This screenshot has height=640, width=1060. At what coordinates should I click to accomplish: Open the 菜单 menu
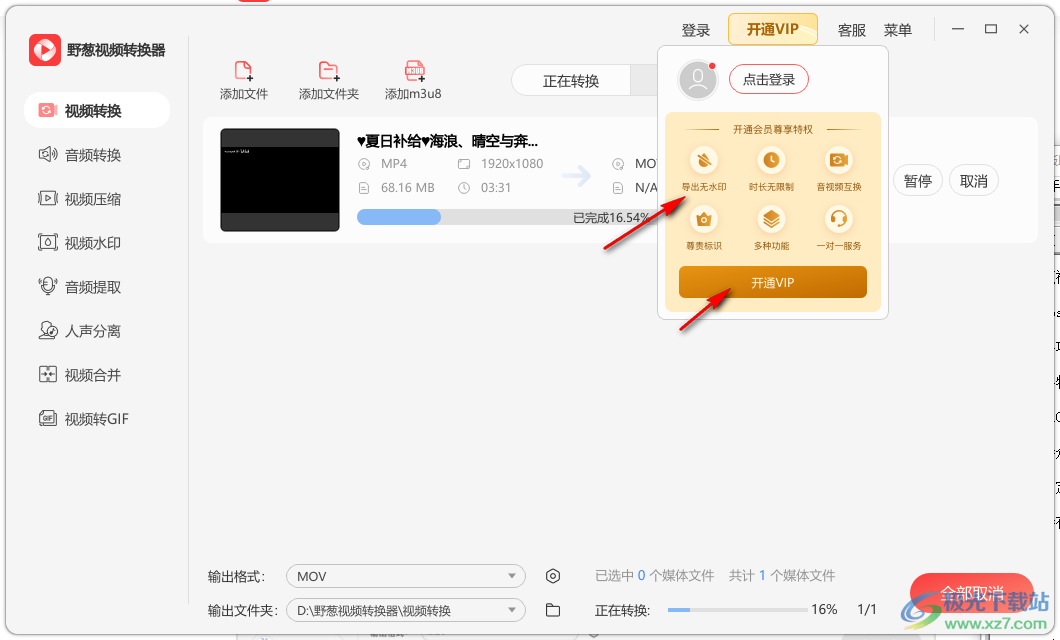(x=898, y=30)
